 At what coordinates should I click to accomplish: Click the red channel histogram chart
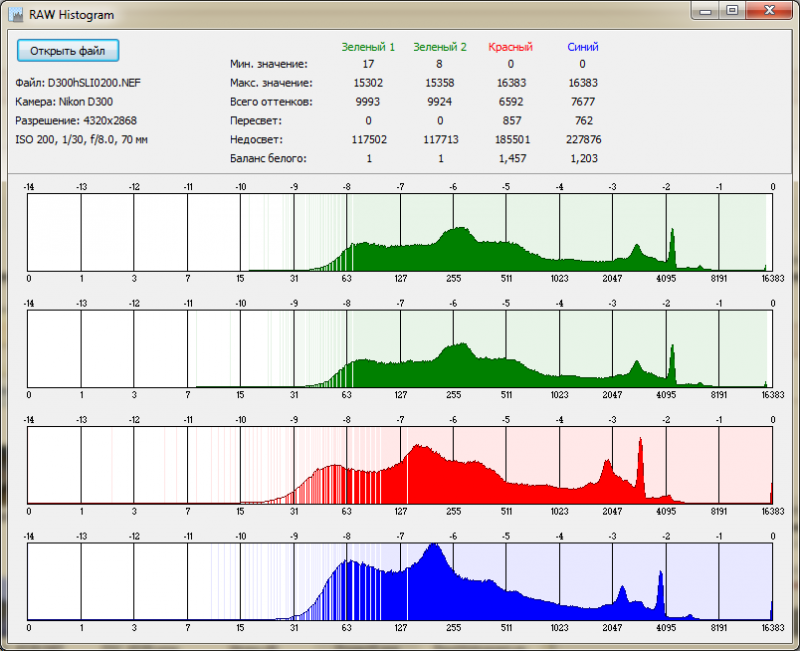tap(400, 465)
